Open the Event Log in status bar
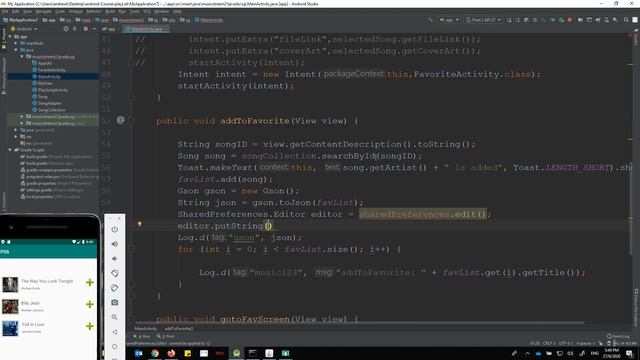Viewport: 640px width, 360px height. 618,336
